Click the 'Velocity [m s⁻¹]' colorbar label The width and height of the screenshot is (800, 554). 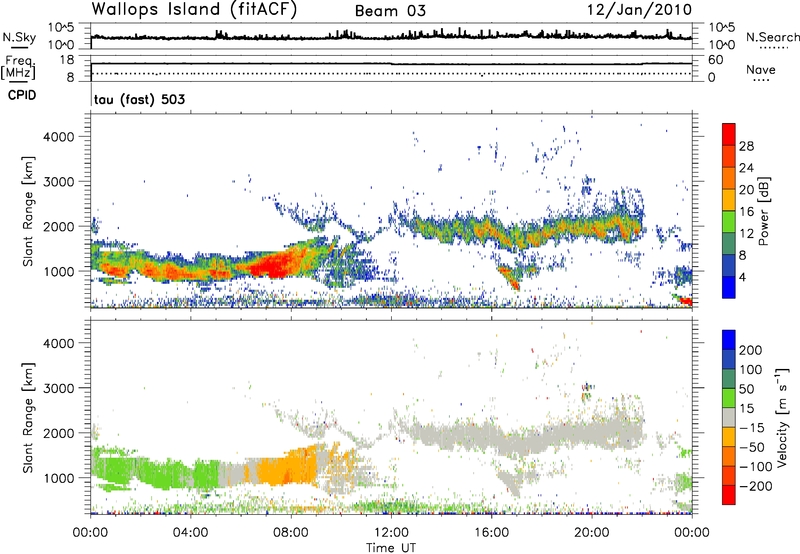coord(783,418)
